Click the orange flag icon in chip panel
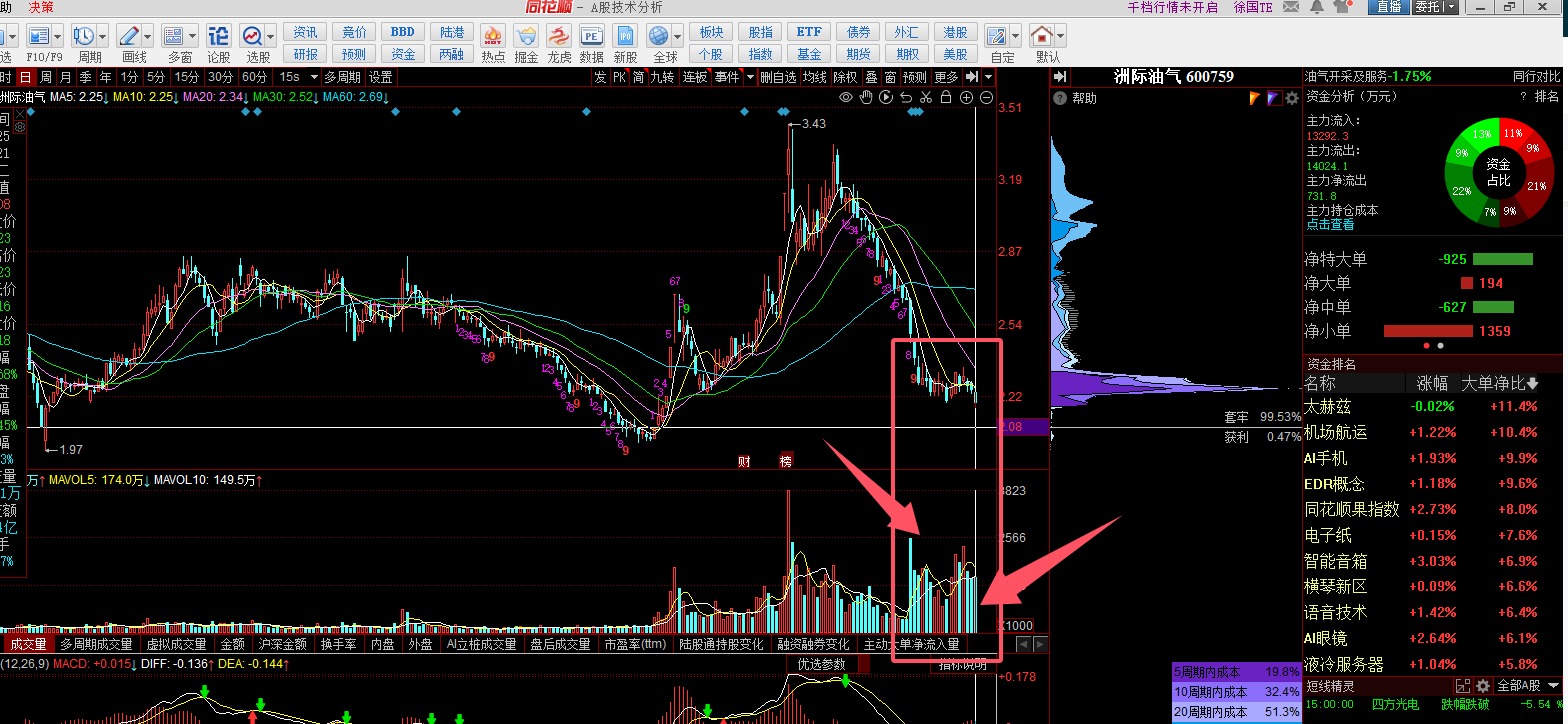The image size is (1568, 724). [1254, 98]
